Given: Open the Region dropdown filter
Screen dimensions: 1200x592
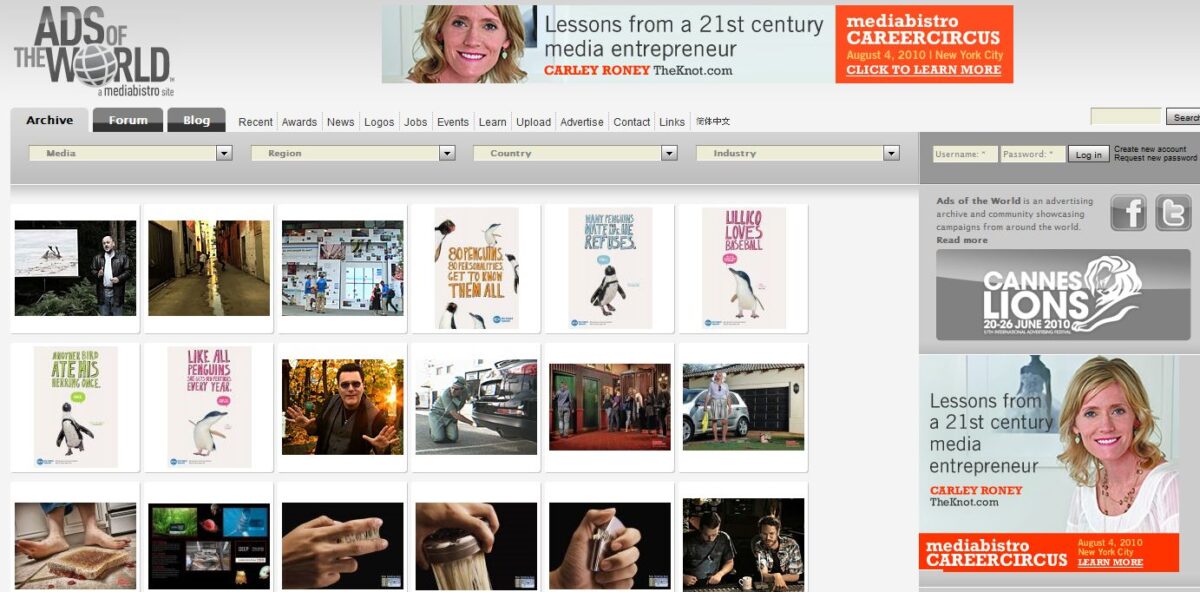Looking at the screenshot, I should point(353,153).
